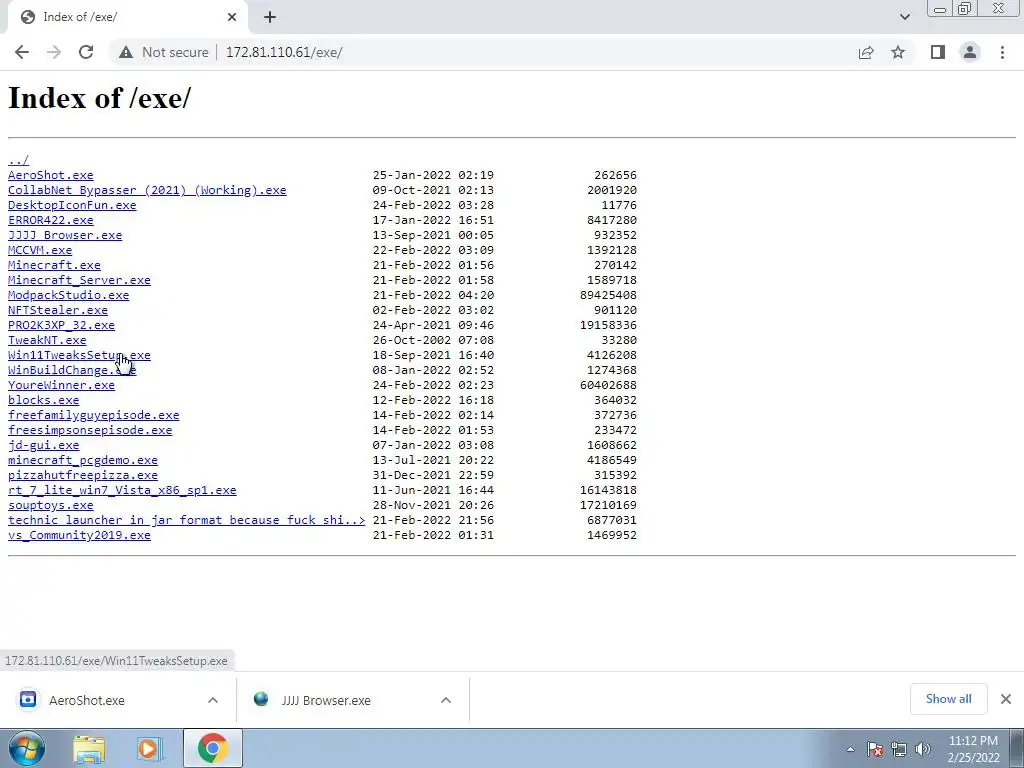Launch Windows Media Player from taskbar
Image resolution: width=1024 pixels, height=768 pixels.
coord(149,748)
